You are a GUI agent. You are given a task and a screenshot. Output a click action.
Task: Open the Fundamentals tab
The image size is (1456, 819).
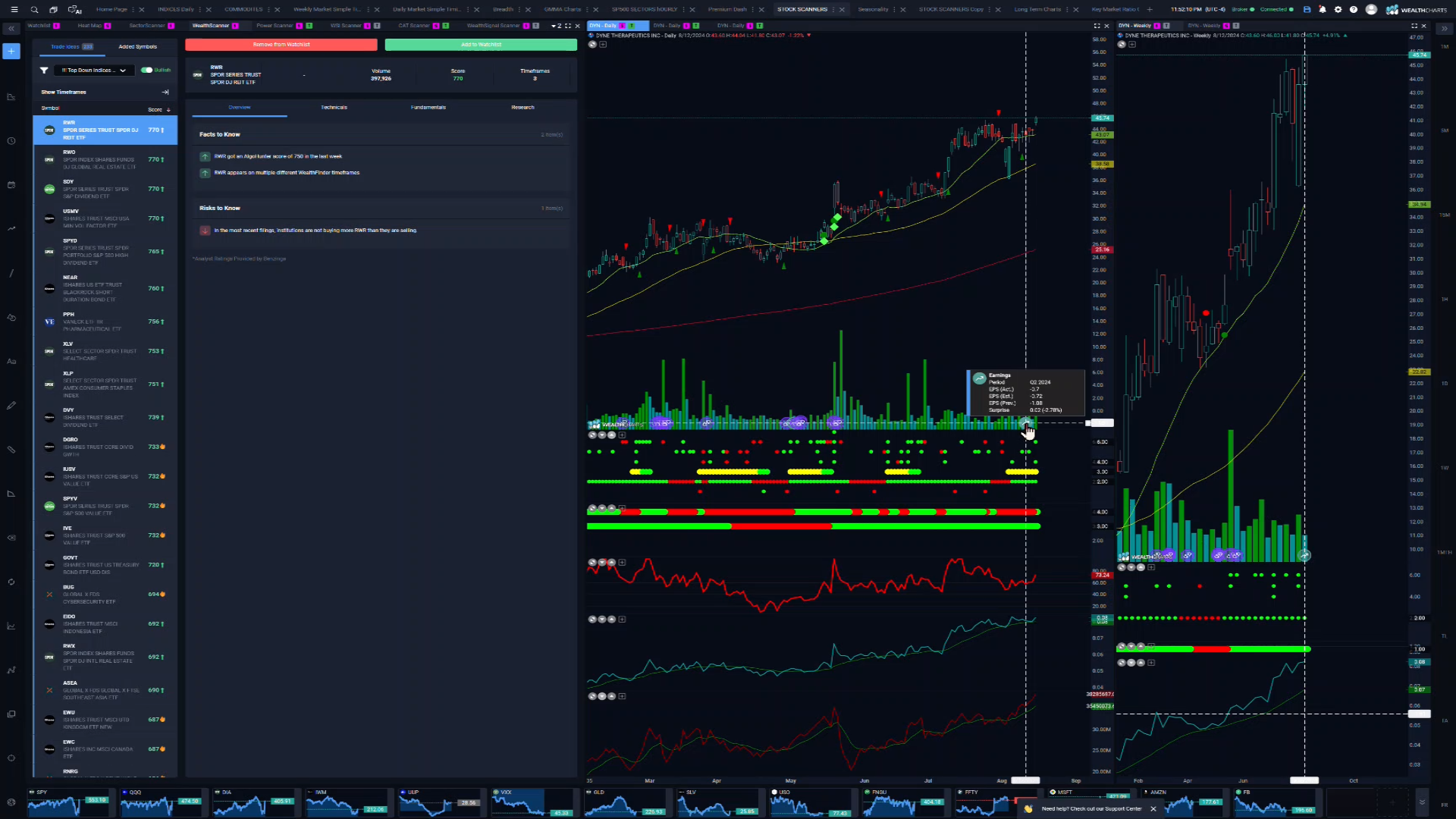coord(428,108)
